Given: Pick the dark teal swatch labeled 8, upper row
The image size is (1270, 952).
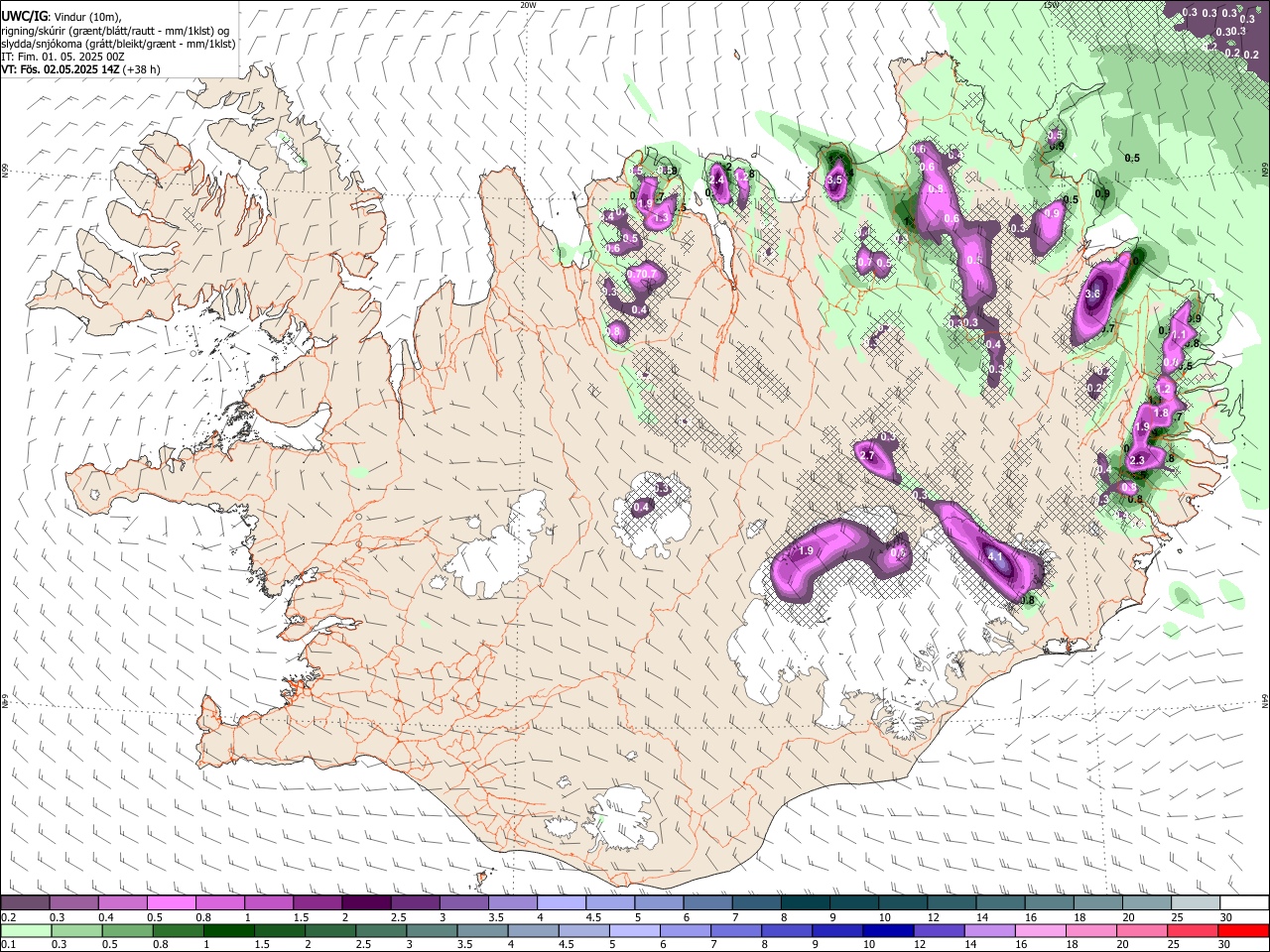Looking at the screenshot, I should 804,902.
